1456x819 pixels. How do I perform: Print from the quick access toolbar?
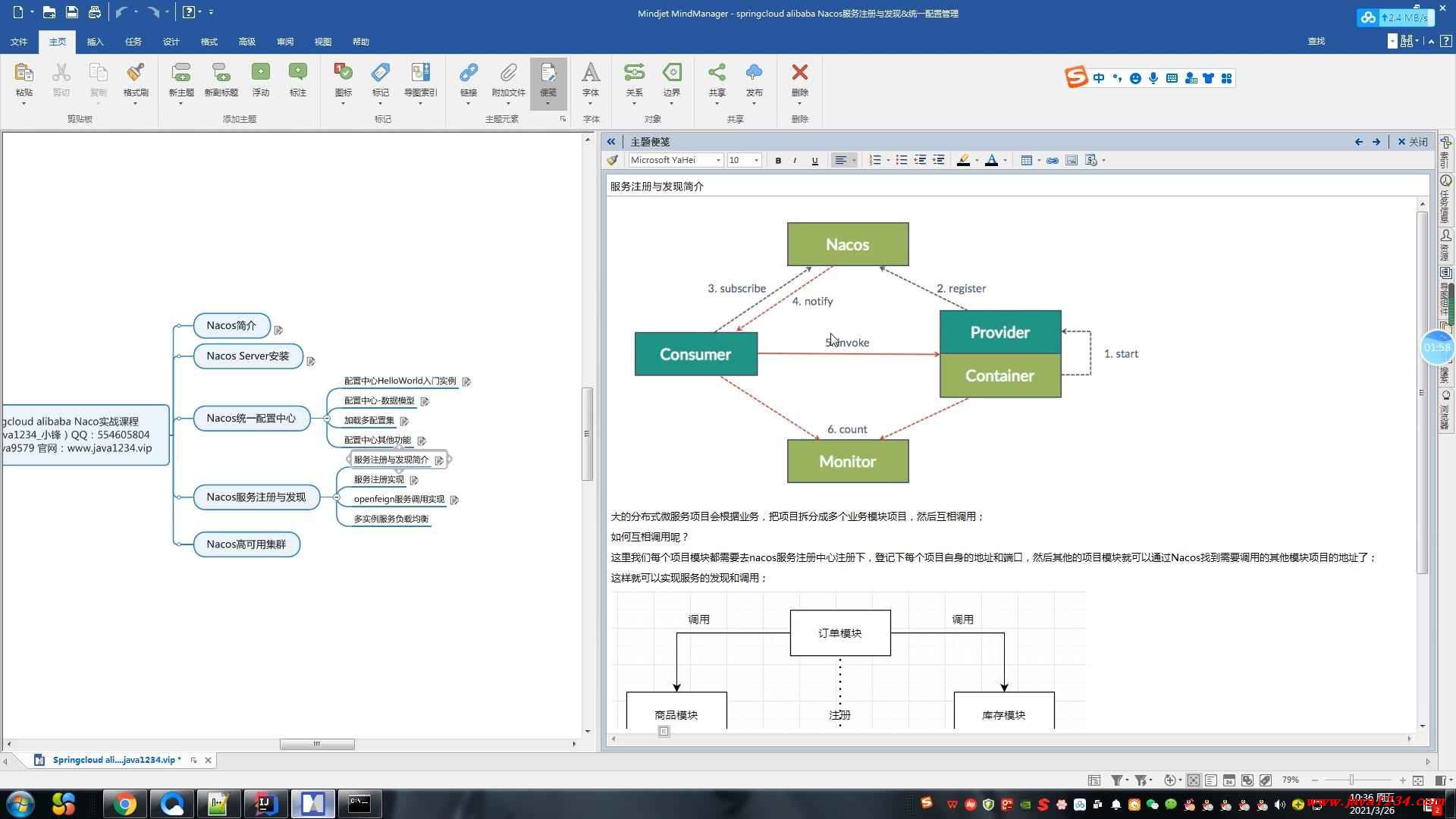point(94,12)
